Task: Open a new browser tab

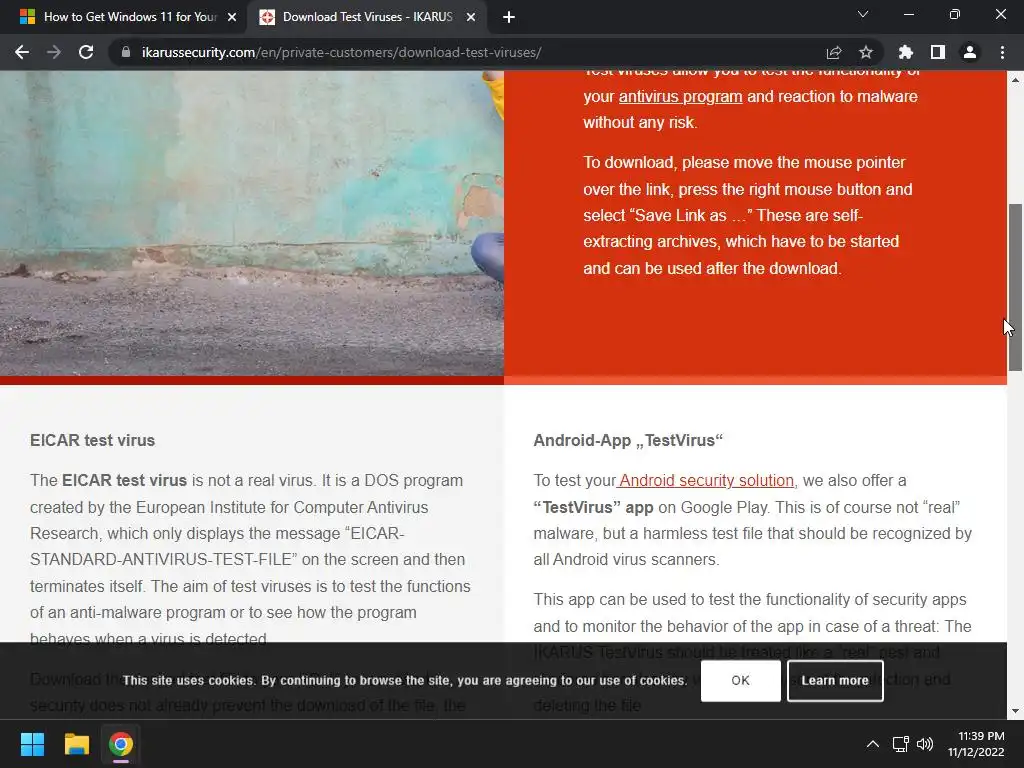Action: tap(509, 18)
